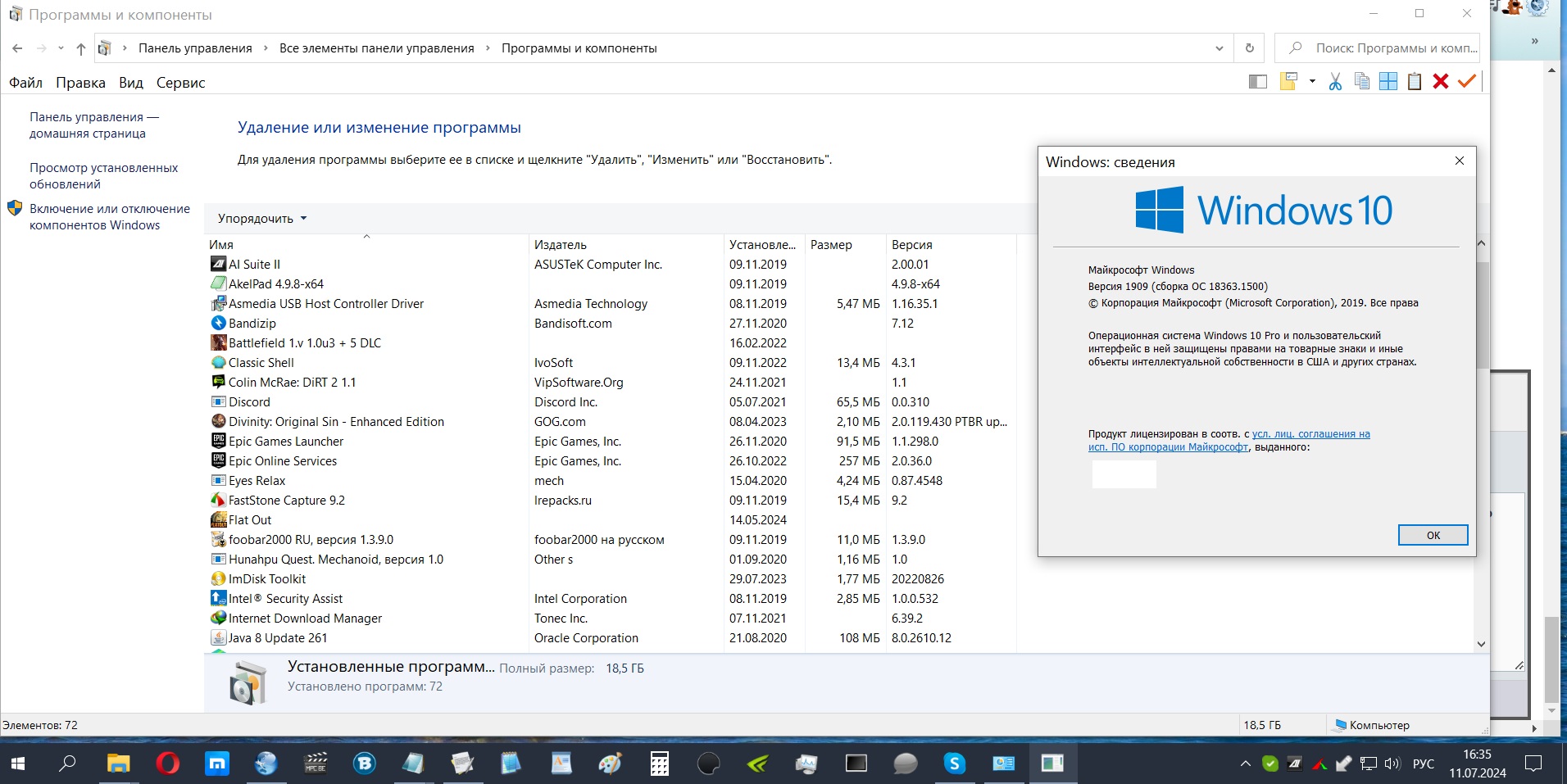Click the РУС language indicator in the tray
This screenshot has width=1567, height=784.
(x=1424, y=764)
